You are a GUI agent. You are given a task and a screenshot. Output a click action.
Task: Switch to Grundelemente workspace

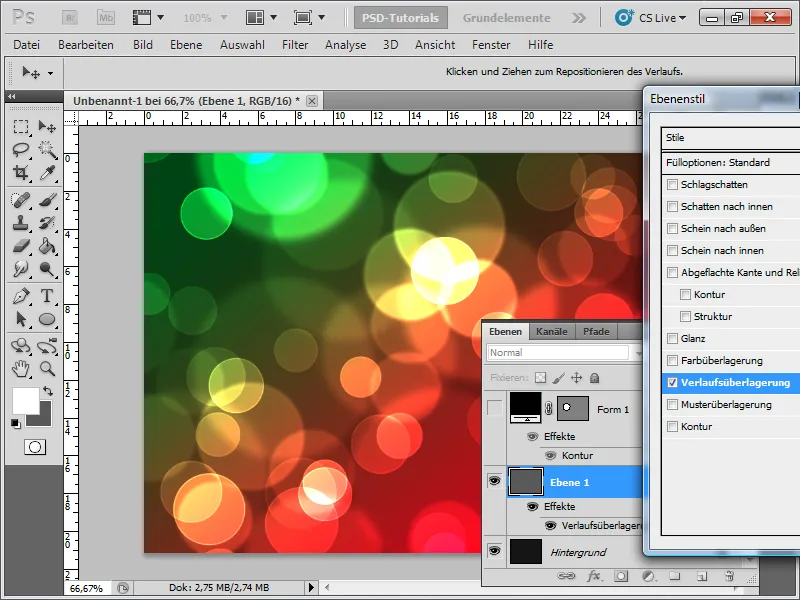click(506, 18)
